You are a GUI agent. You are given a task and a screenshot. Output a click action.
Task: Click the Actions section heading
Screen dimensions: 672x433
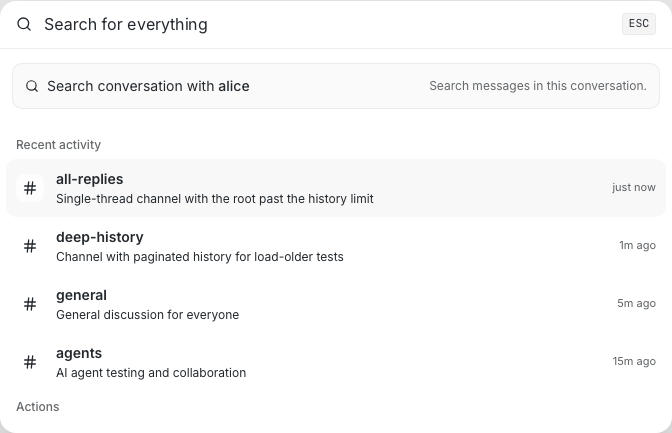click(38, 407)
